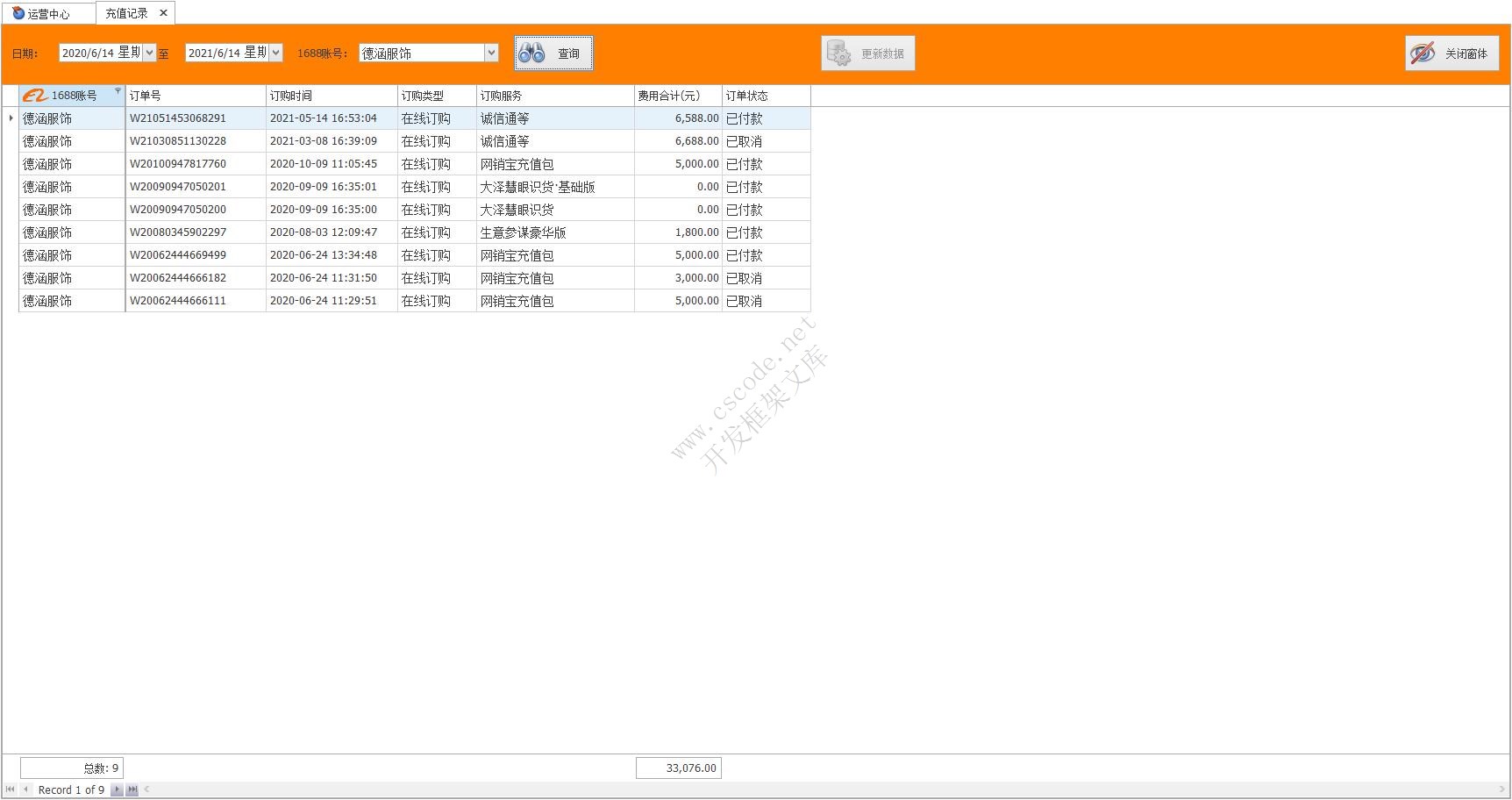Sort by 订单号 column header
This screenshot has height=800, width=1512.
click(x=196, y=96)
